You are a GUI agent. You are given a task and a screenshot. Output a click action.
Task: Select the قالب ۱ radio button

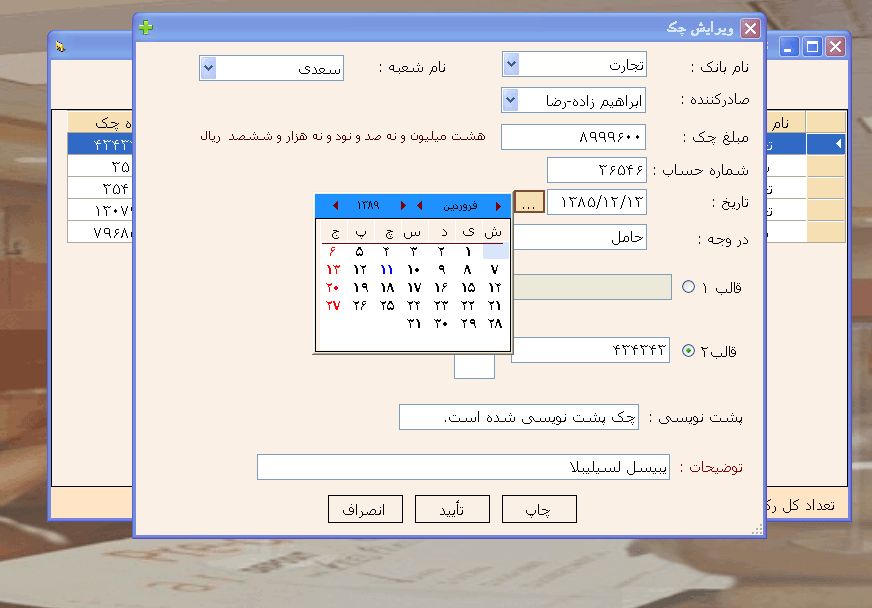point(688,287)
